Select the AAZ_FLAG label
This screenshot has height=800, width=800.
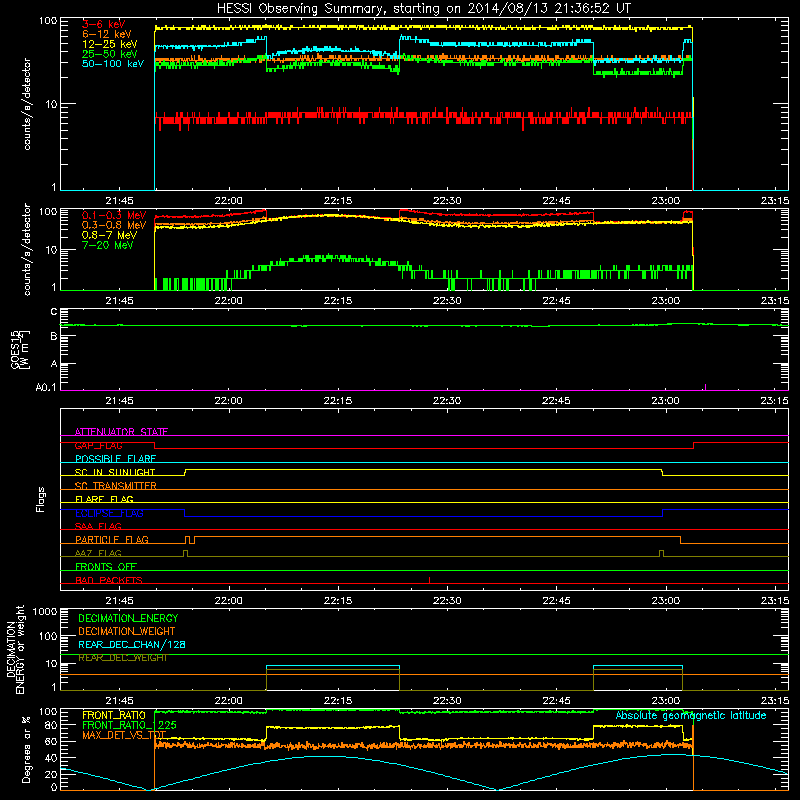point(98,553)
